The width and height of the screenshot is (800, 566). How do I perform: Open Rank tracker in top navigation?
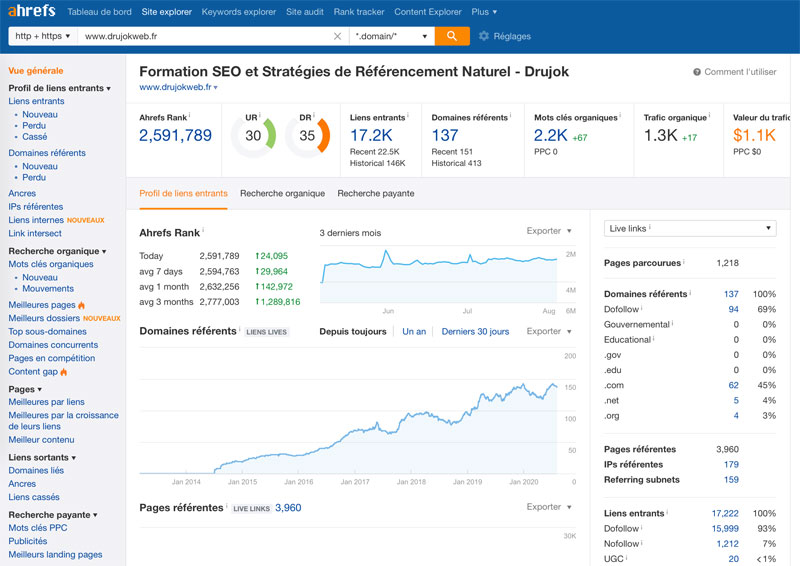[359, 12]
